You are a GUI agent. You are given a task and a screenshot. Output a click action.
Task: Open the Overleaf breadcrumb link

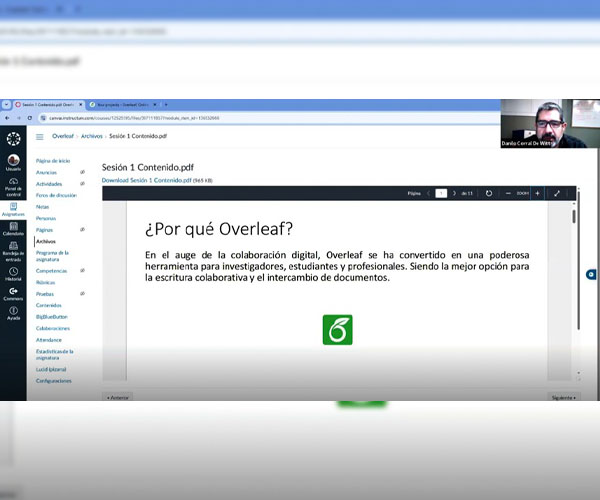[63, 136]
